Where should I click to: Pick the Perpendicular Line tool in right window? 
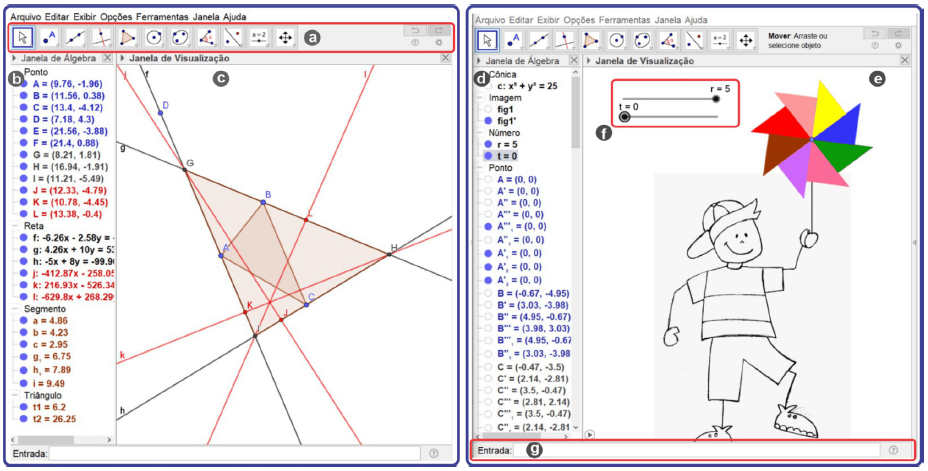565,40
